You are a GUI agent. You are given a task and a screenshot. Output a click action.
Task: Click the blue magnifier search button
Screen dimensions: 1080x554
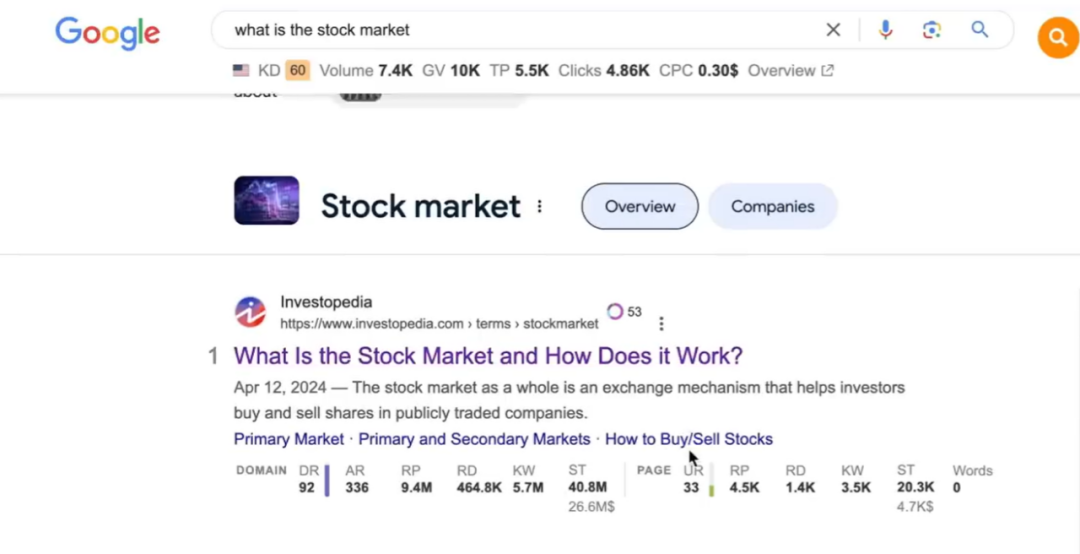[980, 30]
